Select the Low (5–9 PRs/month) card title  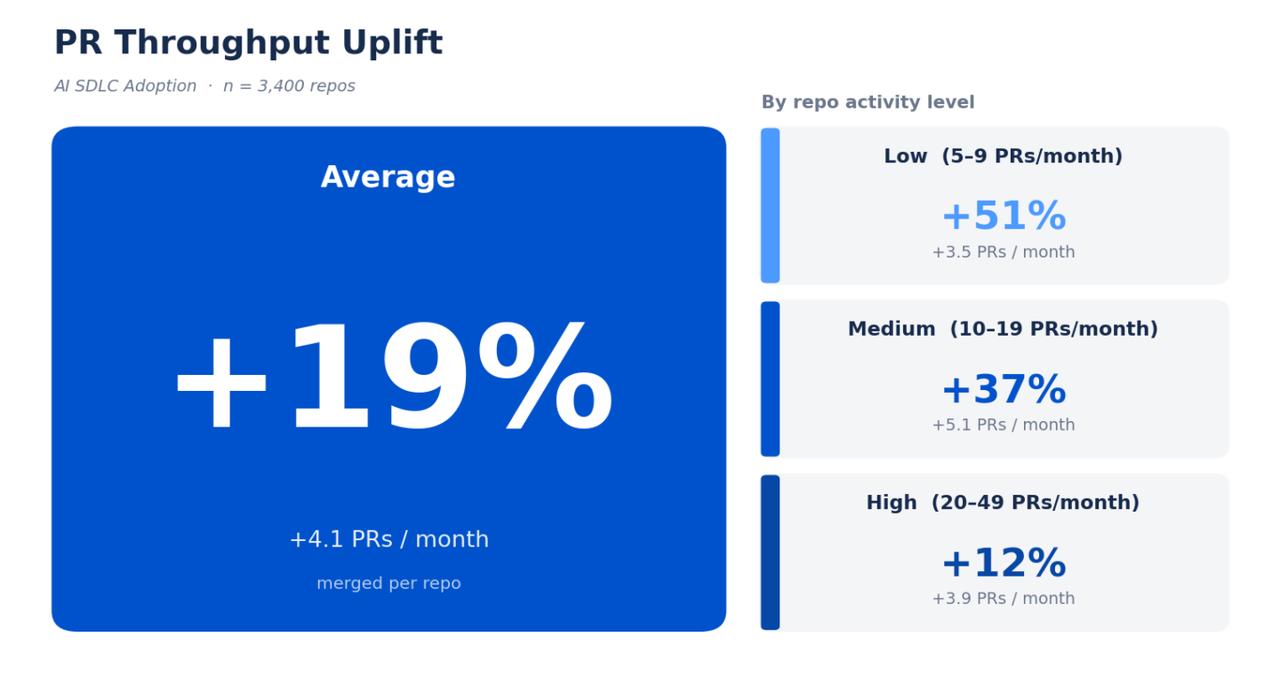click(1003, 156)
